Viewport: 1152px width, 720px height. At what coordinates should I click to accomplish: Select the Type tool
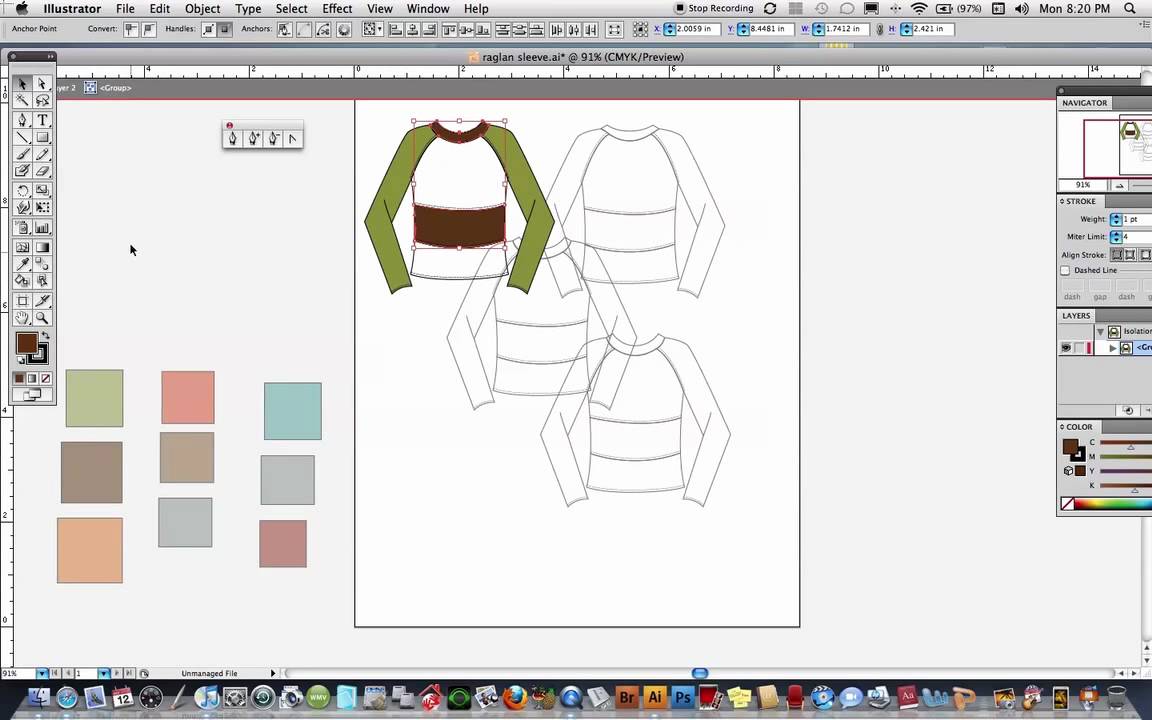click(x=42, y=120)
